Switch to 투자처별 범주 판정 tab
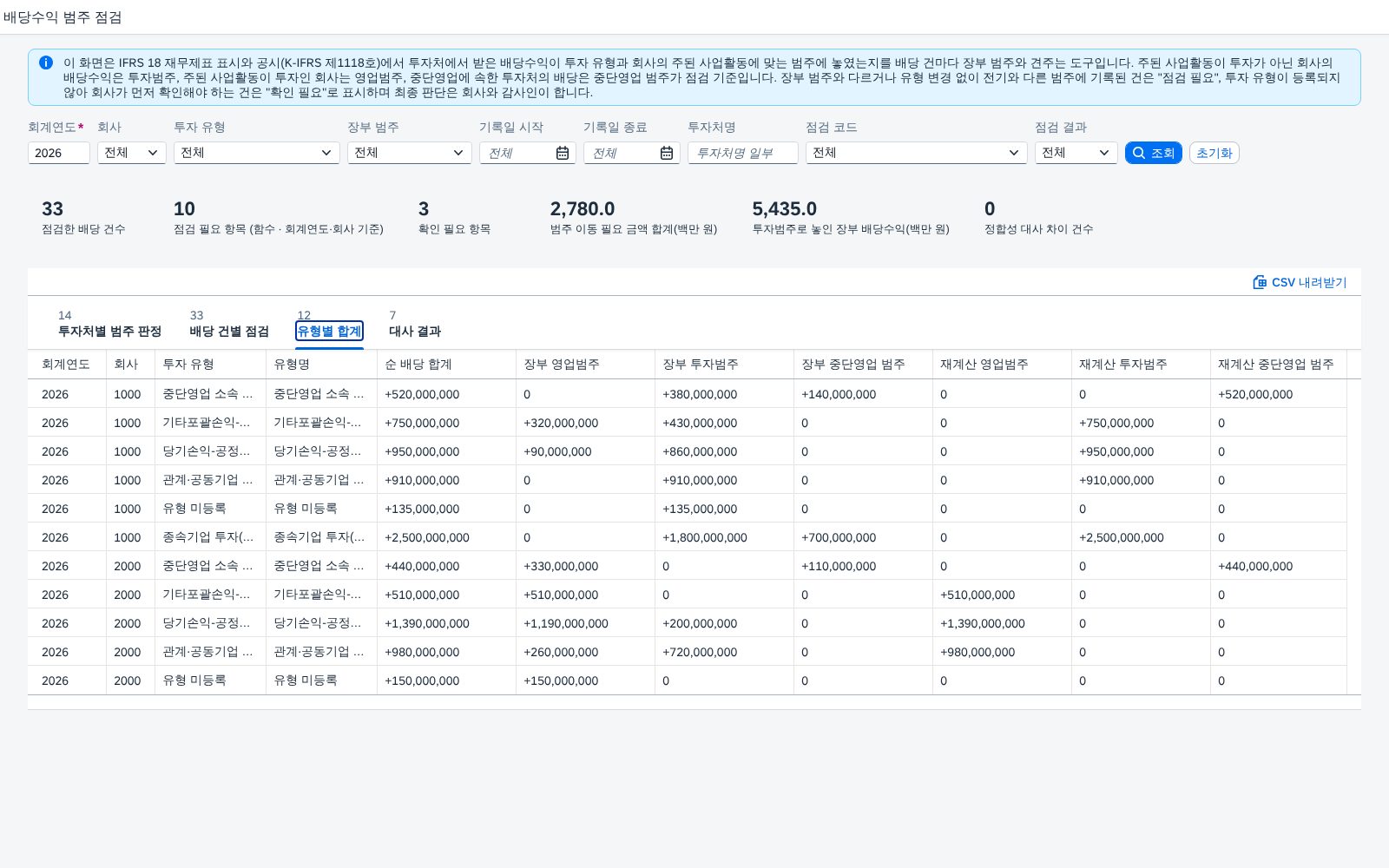The image size is (1389, 868). [109, 331]
